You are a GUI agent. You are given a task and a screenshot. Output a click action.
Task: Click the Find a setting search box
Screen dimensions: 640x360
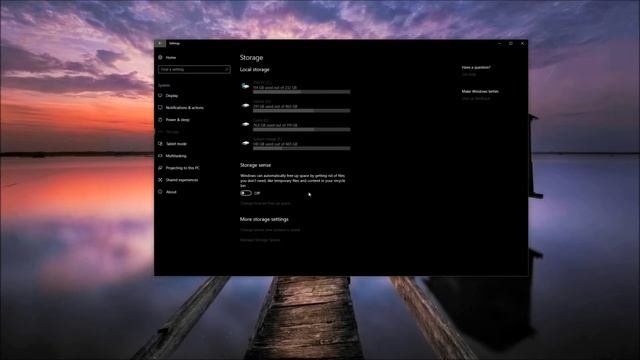194,70
